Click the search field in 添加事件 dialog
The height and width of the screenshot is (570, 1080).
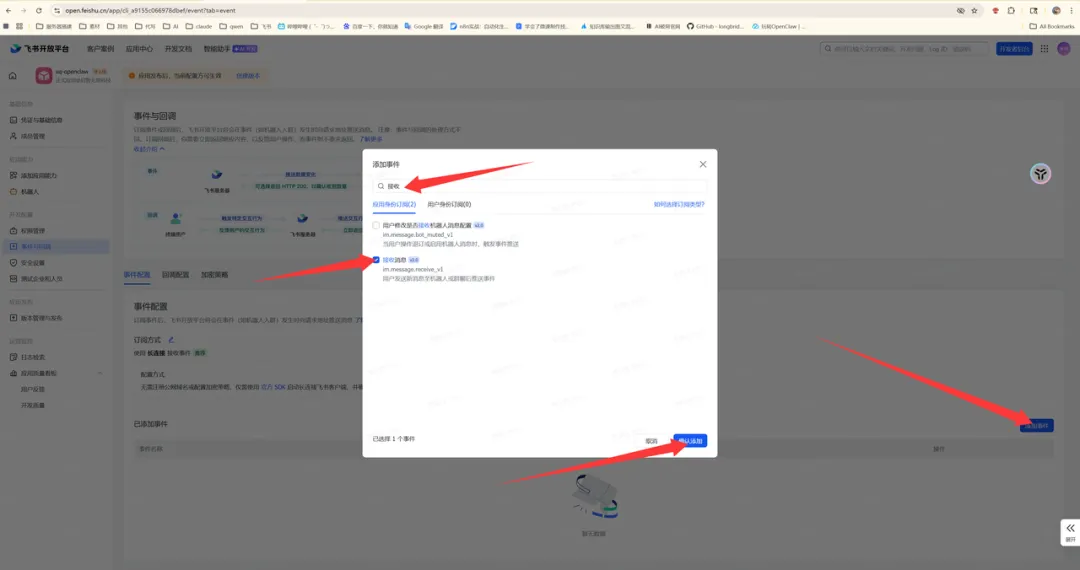click(x=539, y=186)
